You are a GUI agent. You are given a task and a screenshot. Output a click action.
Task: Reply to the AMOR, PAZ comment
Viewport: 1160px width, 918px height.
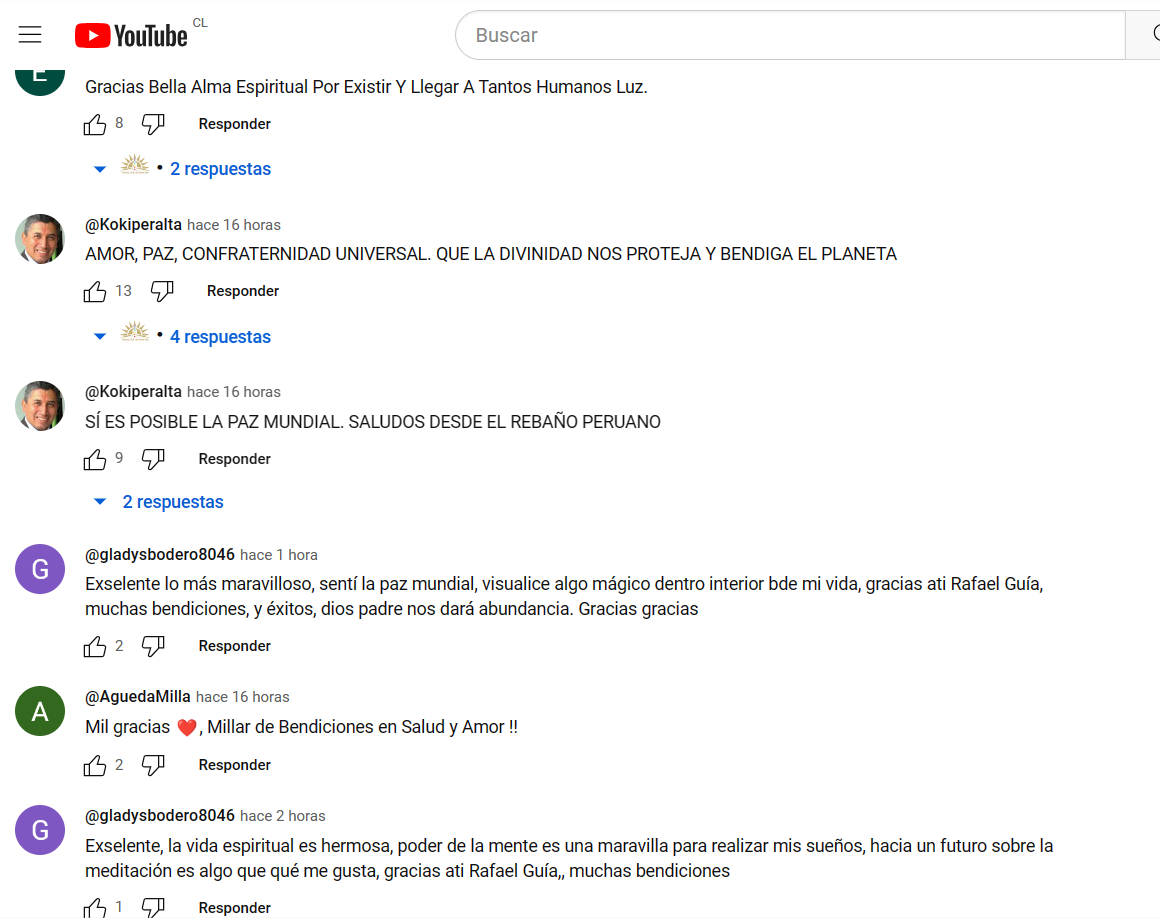click(243, 291)
